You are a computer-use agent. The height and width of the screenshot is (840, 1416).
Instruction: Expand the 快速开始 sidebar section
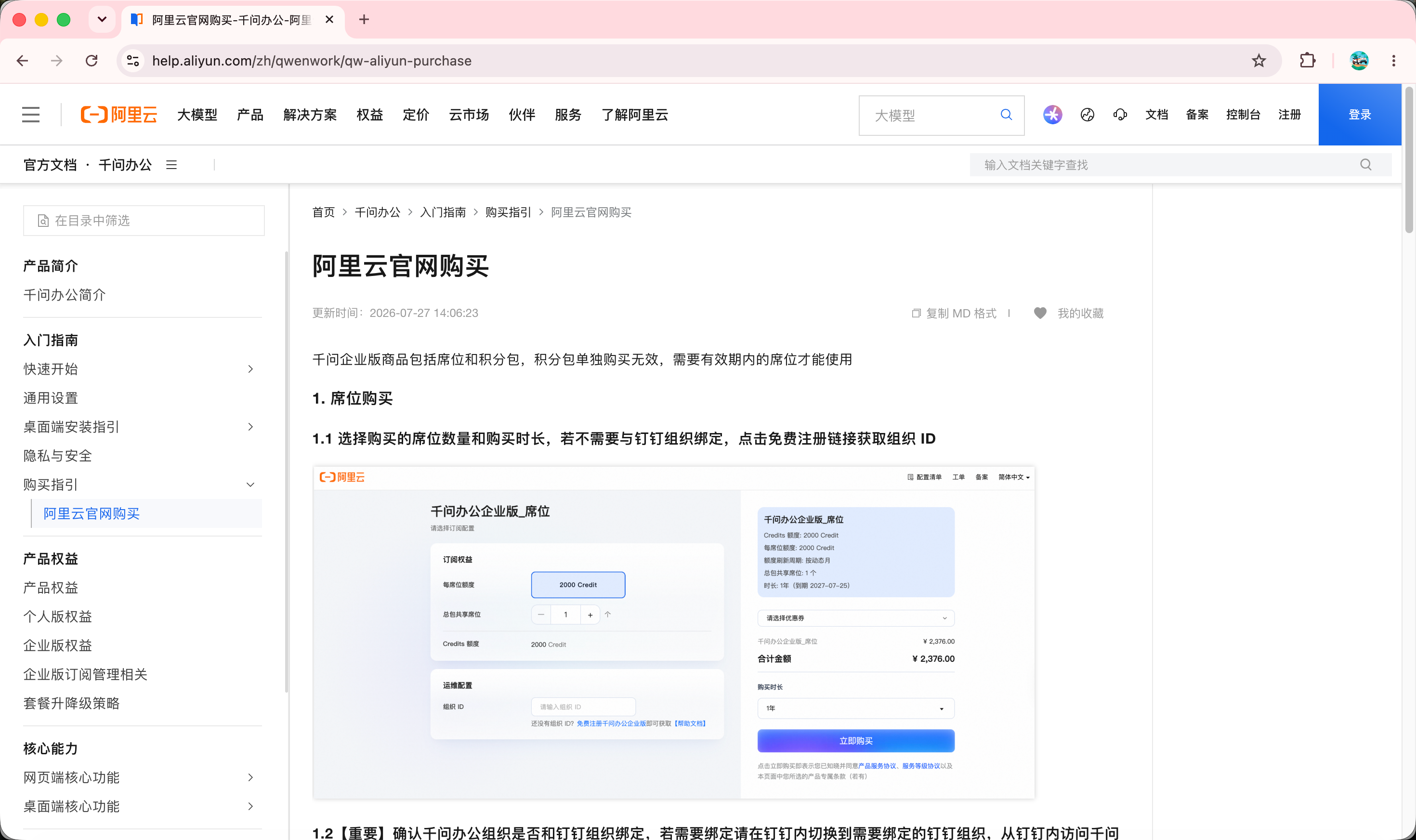[251, 369]
